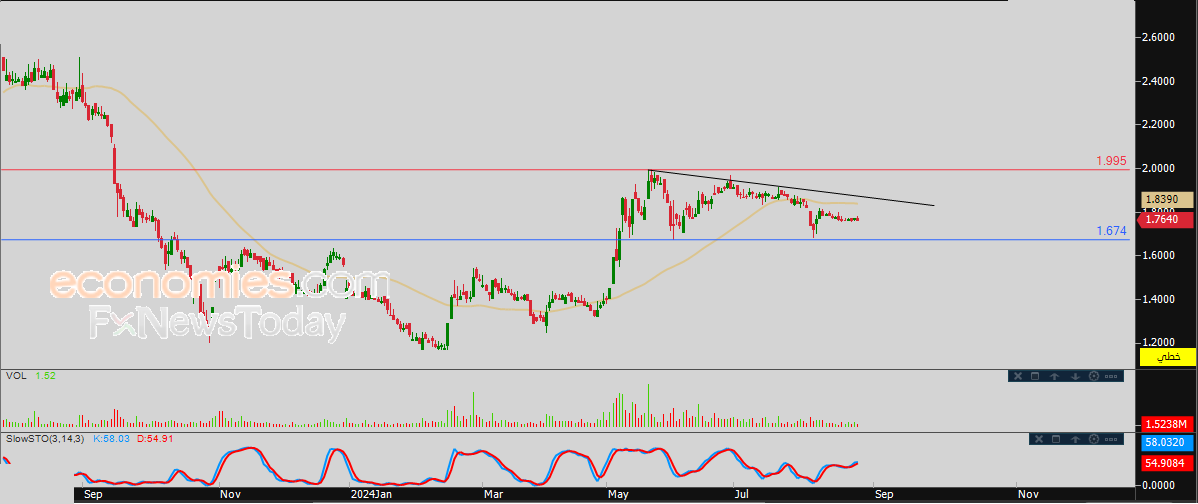Select the 1.674 support level label
1198x504 pixels.
[x=1112, y=231]
